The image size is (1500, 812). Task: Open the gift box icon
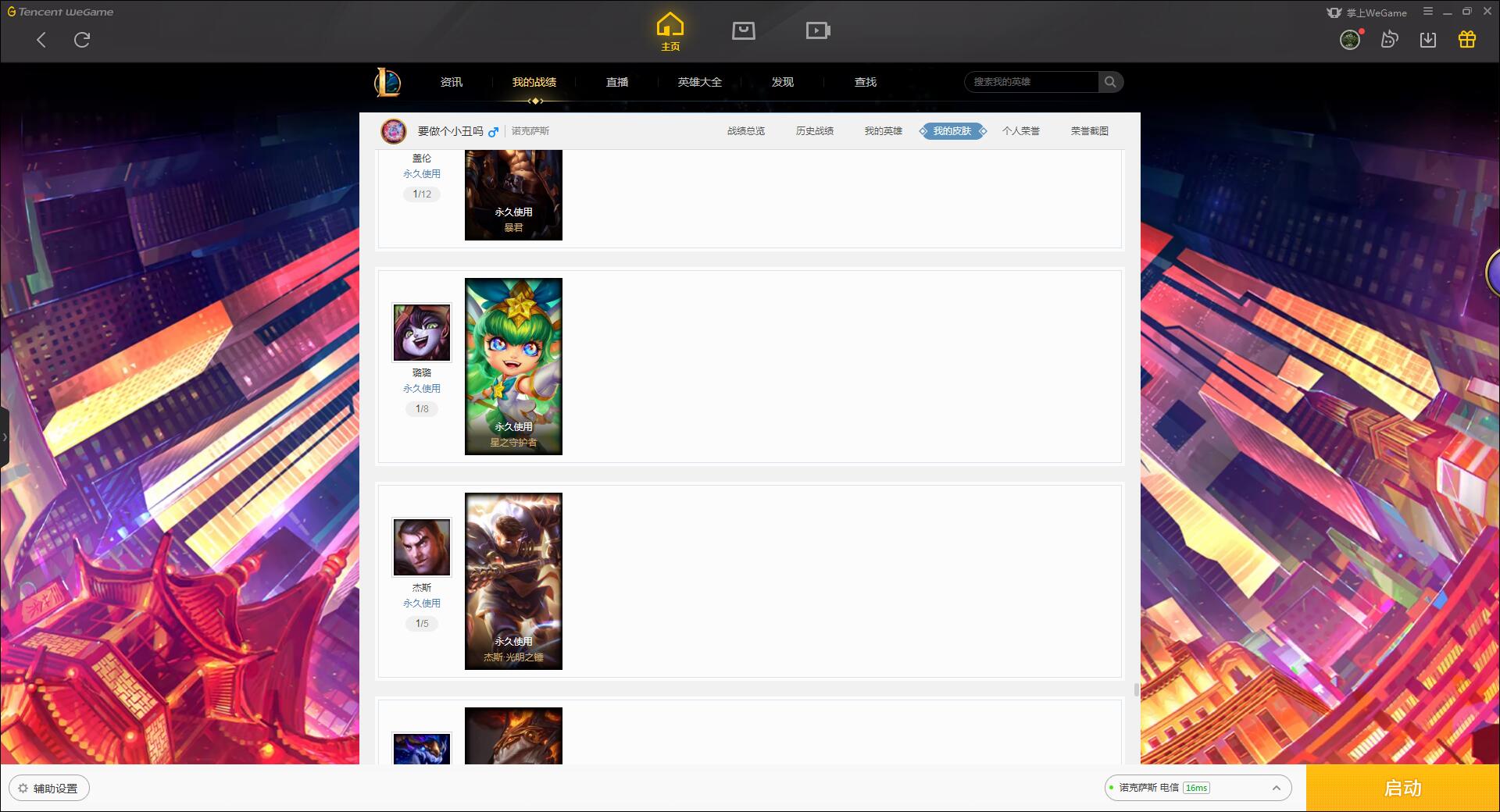tap(1467, 40)
